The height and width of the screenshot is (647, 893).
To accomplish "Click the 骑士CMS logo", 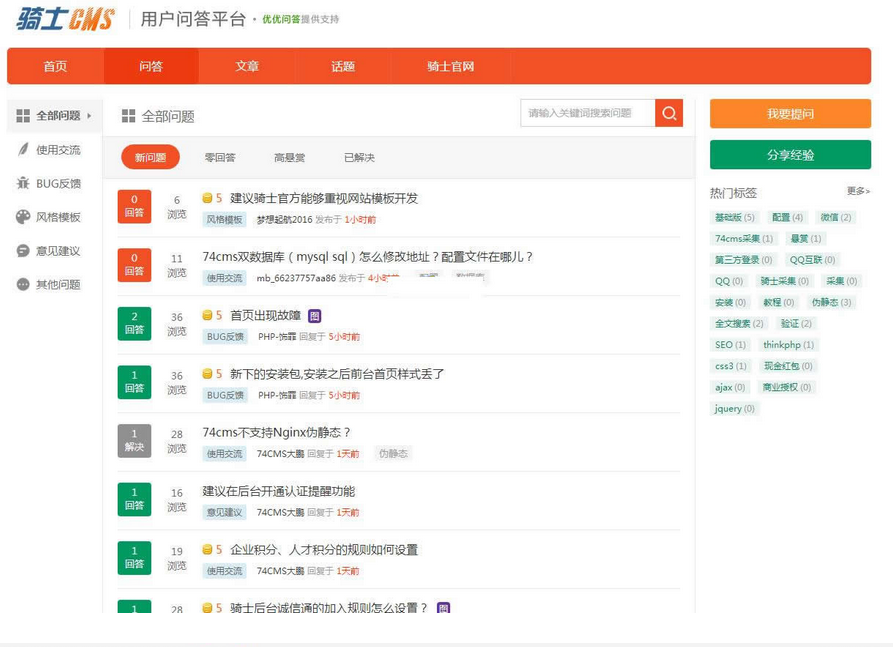I will [65, 19].
